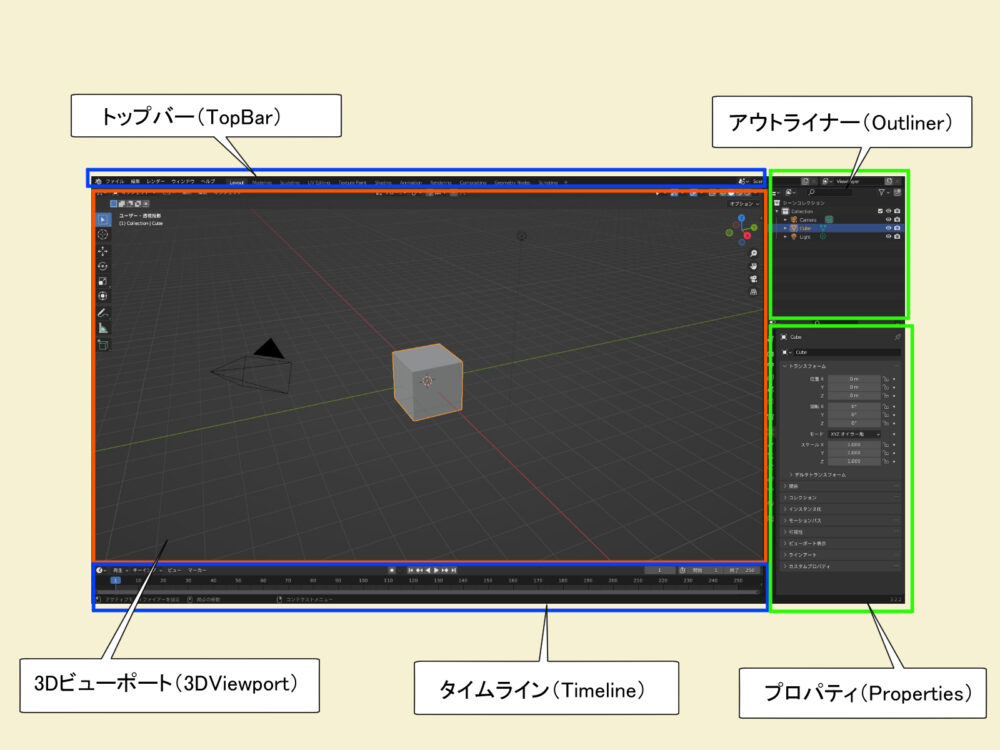This screenshot has width=1000, height=750.
Task: Toggle Location X lock icon
Action: tap(886, 379)
